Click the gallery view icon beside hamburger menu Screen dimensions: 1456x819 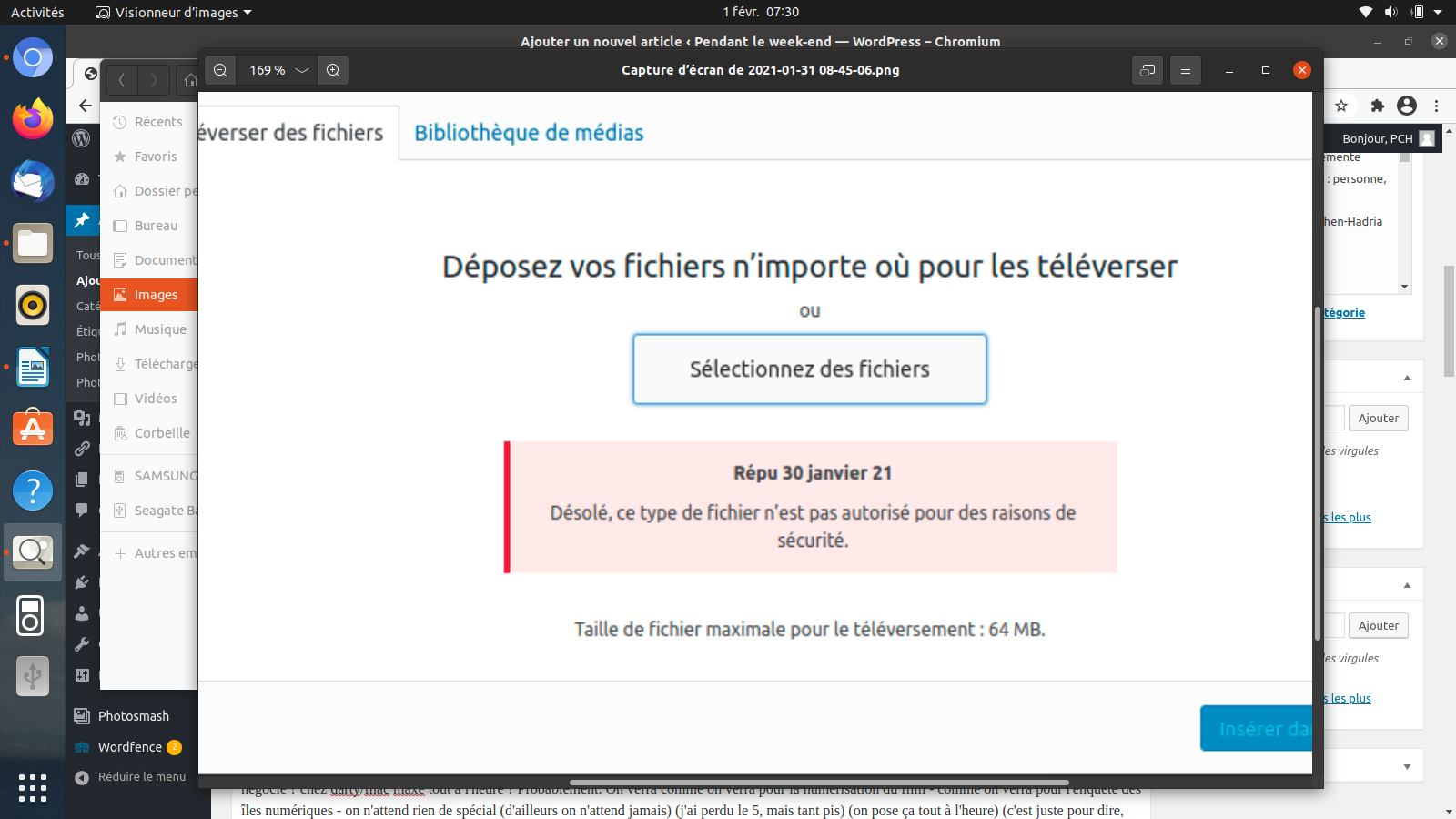point(1148,70)
